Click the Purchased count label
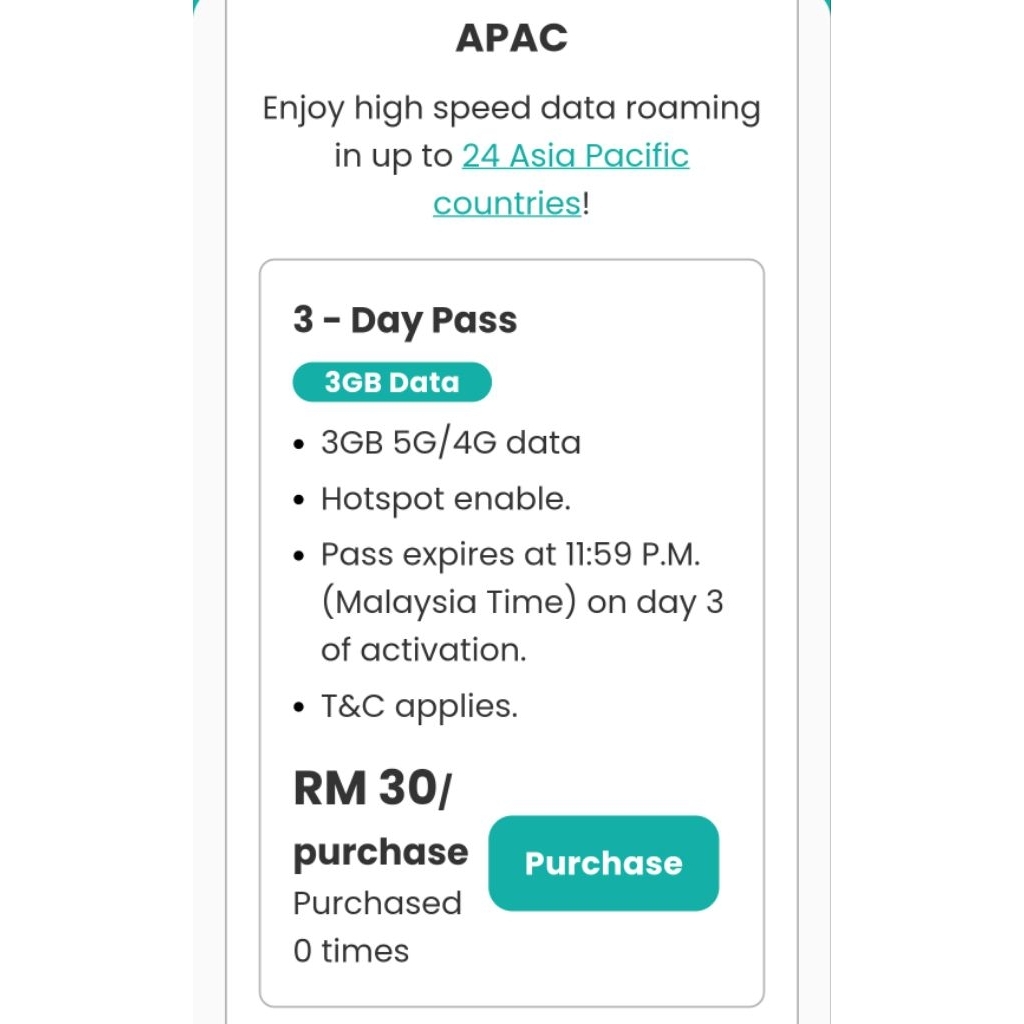Viewport: 1024px width, 1024px height. coord(377,903)
